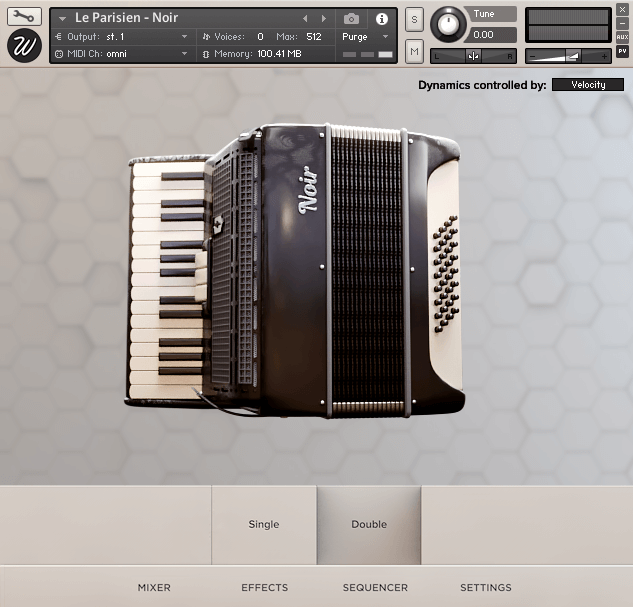The height and width of the screenshot is (607, 633).
Task: Click the memory chip icon
Action: pos(206,54)
